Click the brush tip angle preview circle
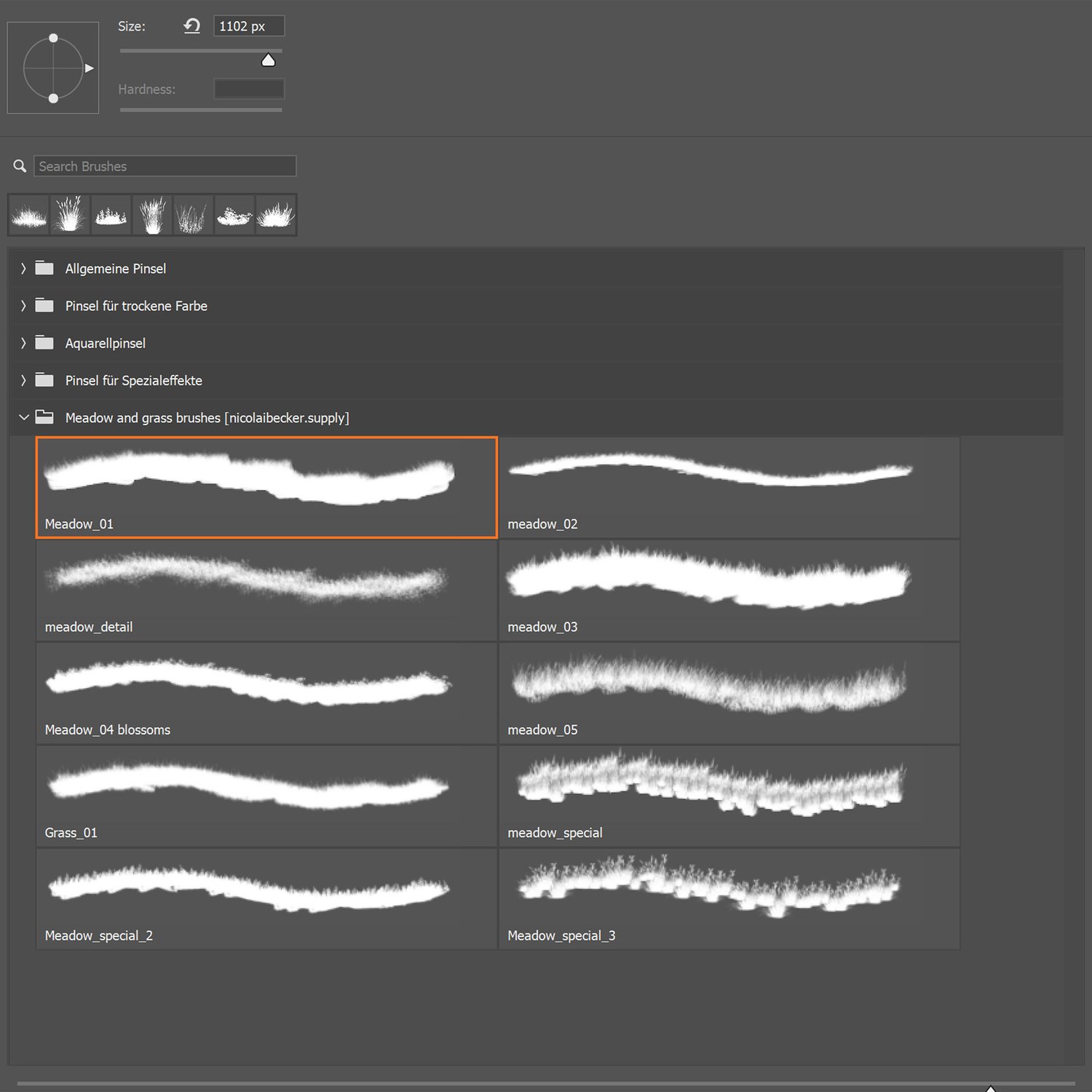The width and height of the screenshot is (1092, 1092). click(53, 68)
